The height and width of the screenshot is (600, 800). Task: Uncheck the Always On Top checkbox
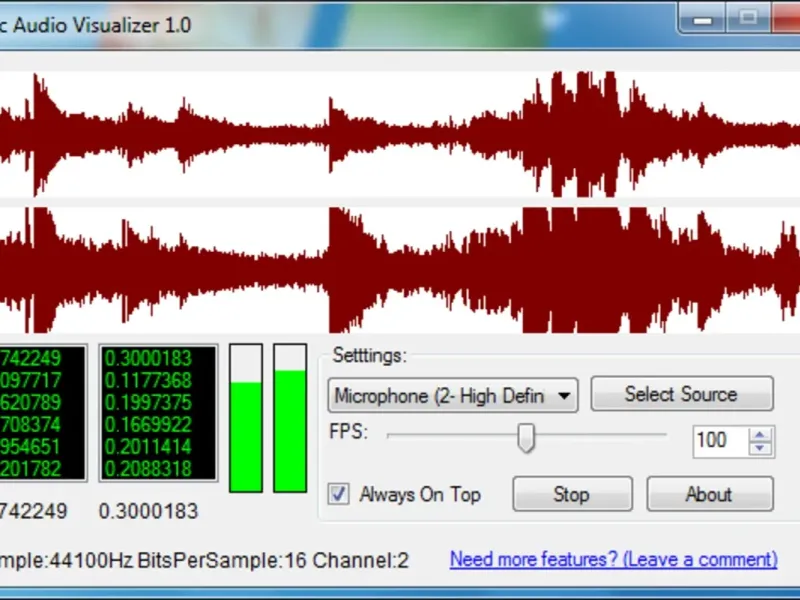(x=339, y=494)
